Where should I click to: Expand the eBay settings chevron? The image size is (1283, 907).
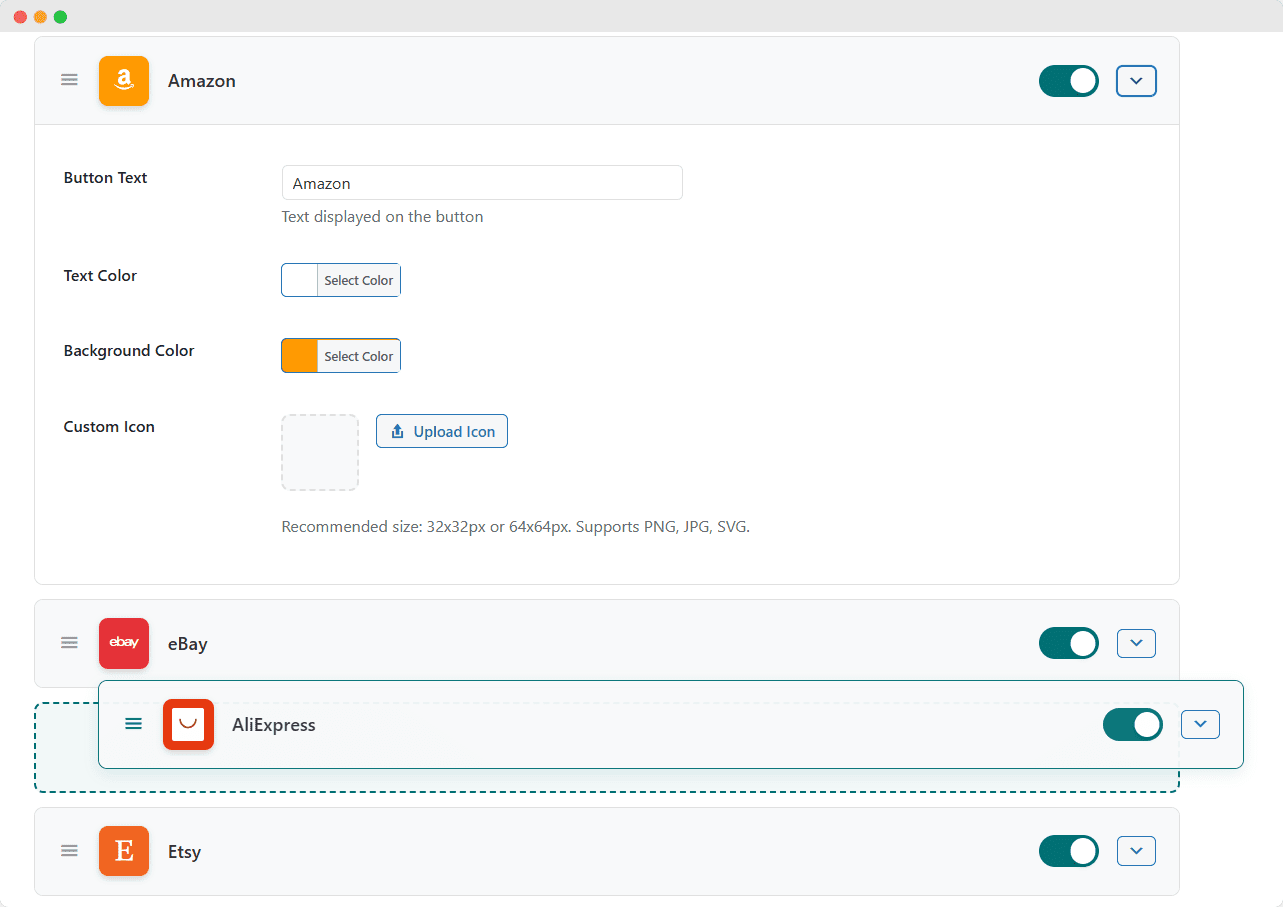pyautogui.click(x=1136, y=643)
